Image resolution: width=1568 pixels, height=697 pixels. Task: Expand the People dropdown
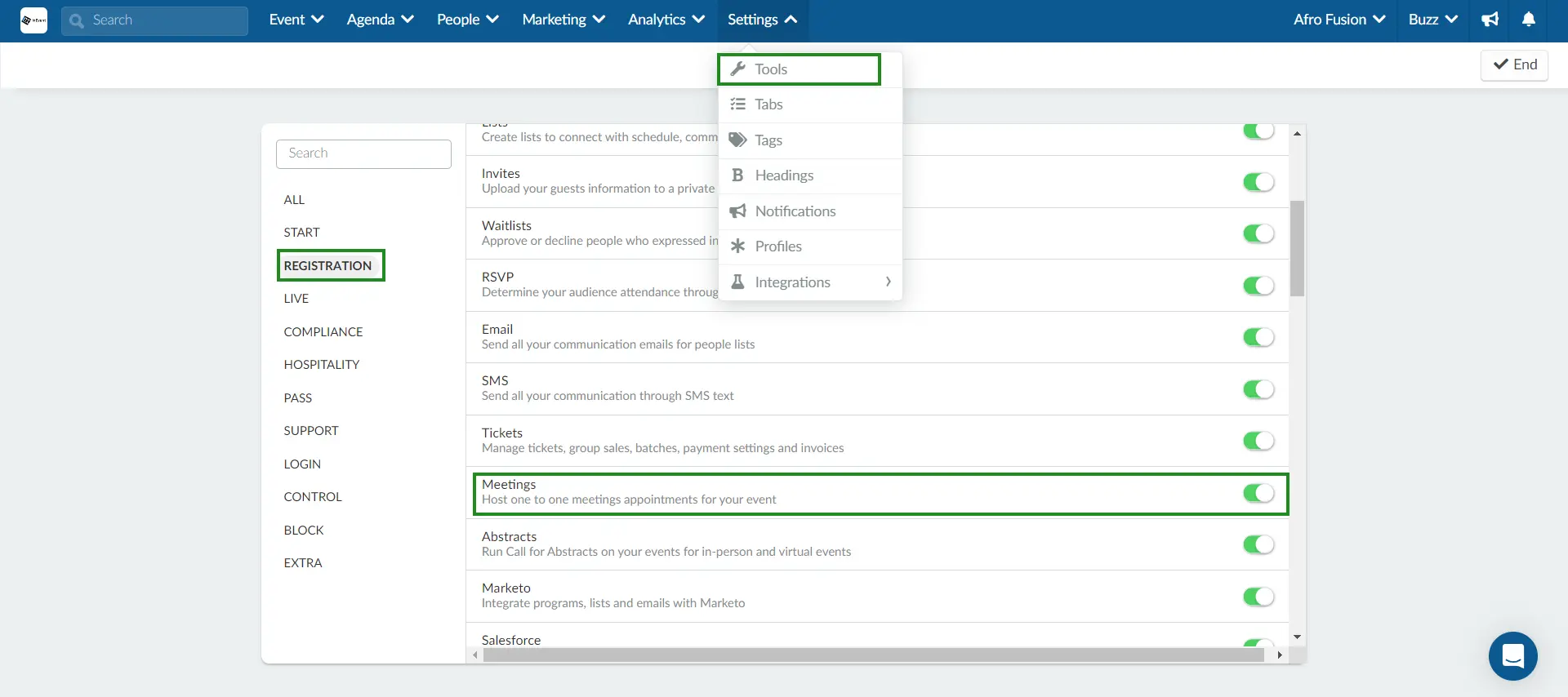tap(467, 20)
